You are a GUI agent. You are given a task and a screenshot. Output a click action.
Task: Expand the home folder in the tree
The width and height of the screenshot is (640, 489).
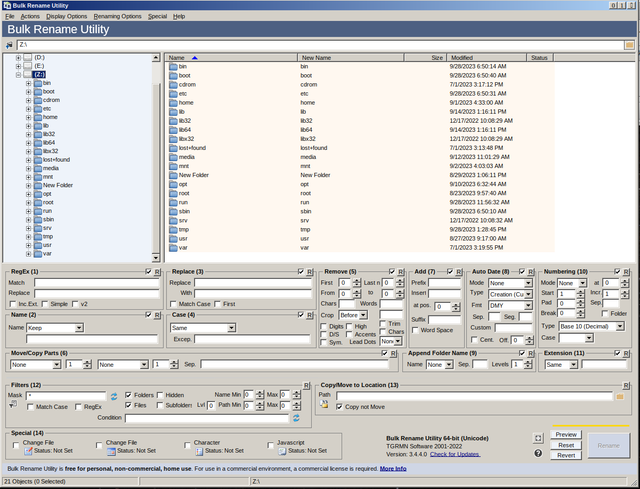click(x=29, y=117)
